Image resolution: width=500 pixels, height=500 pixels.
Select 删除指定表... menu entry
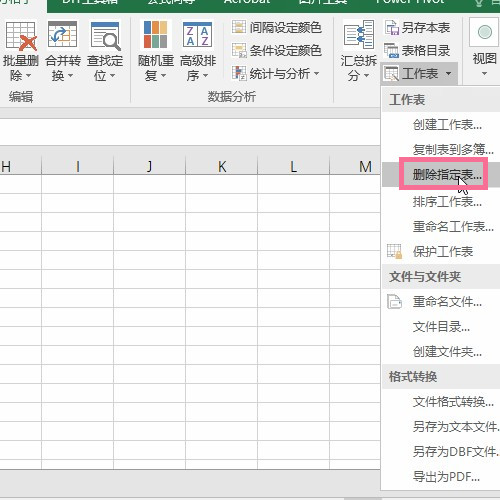pyautogui.click(x=440, y=174)
